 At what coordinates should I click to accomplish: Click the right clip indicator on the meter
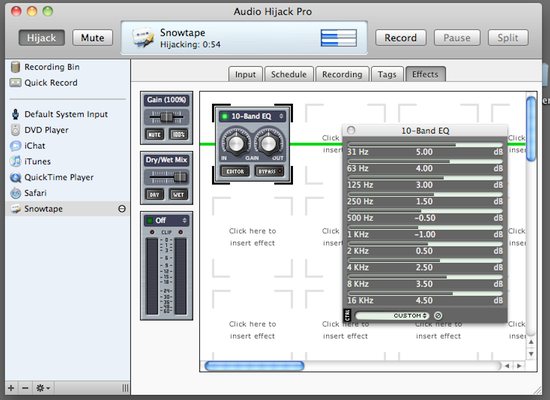(181, 232)
